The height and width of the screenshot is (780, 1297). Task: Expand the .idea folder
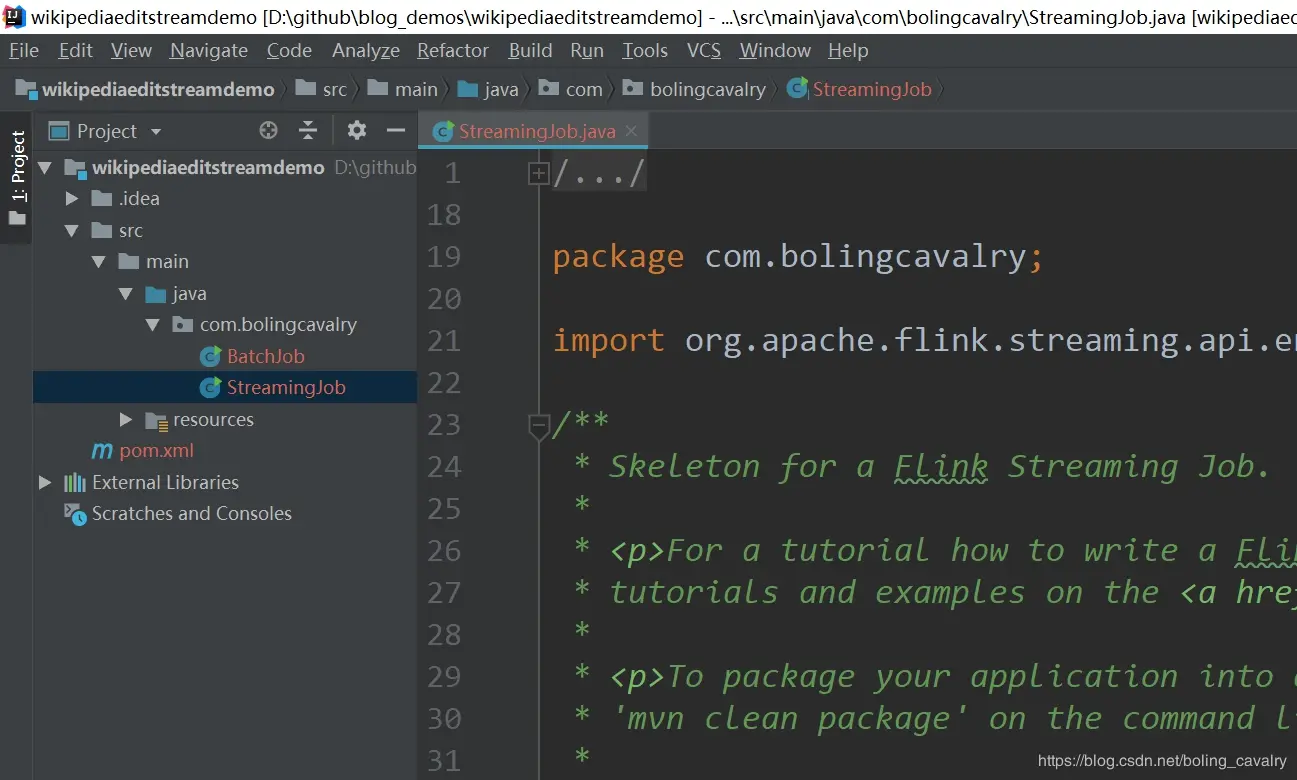coord(72,199)
